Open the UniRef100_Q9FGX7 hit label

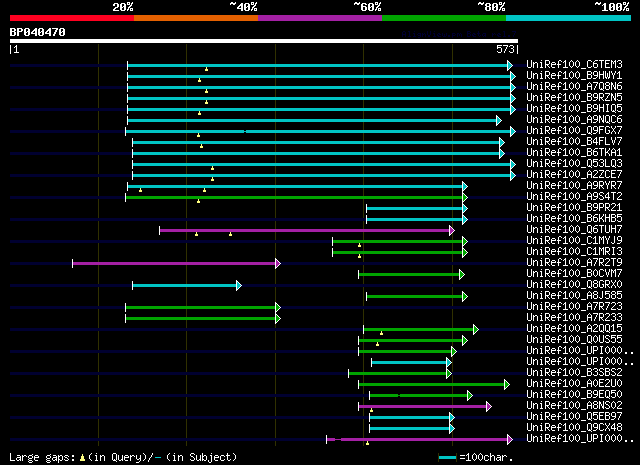(574, 131)
